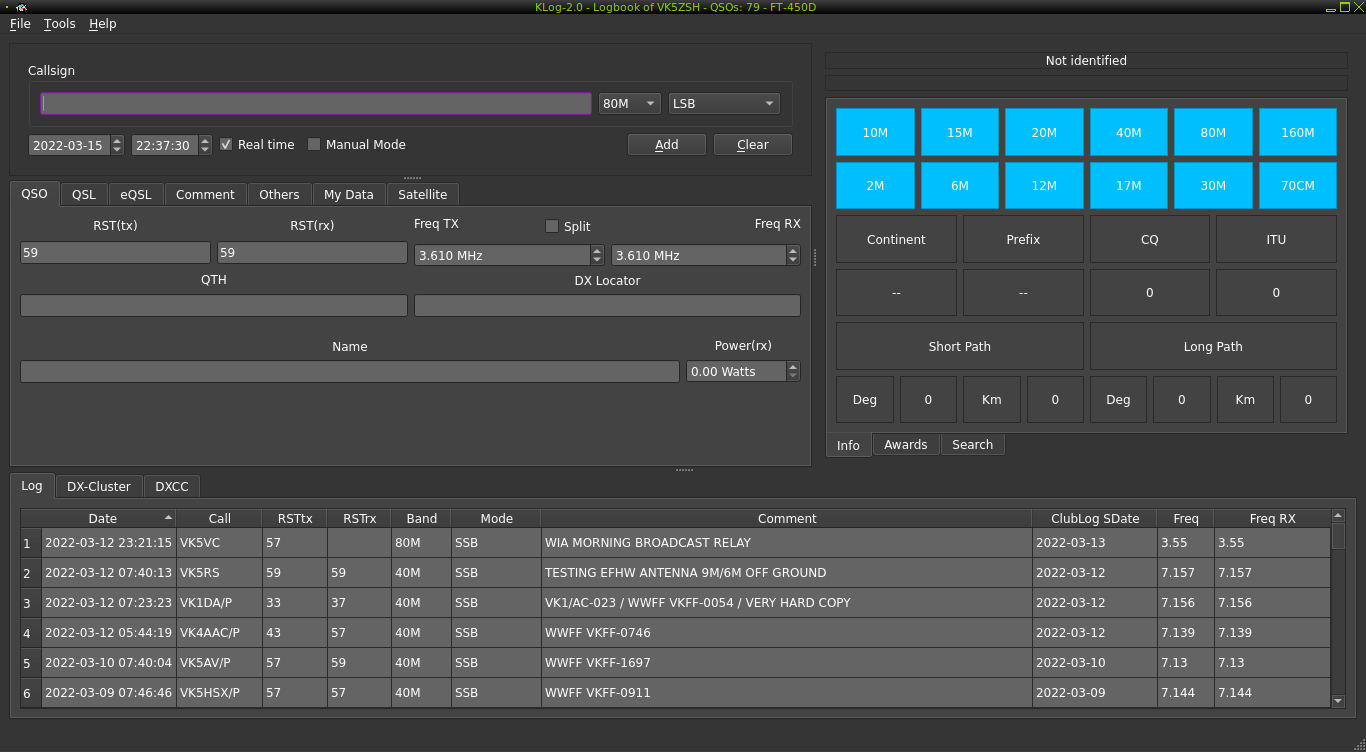Screen dimensions: 1366x752
Task: Click the time field spin arrows
Action: click(205, 145)
